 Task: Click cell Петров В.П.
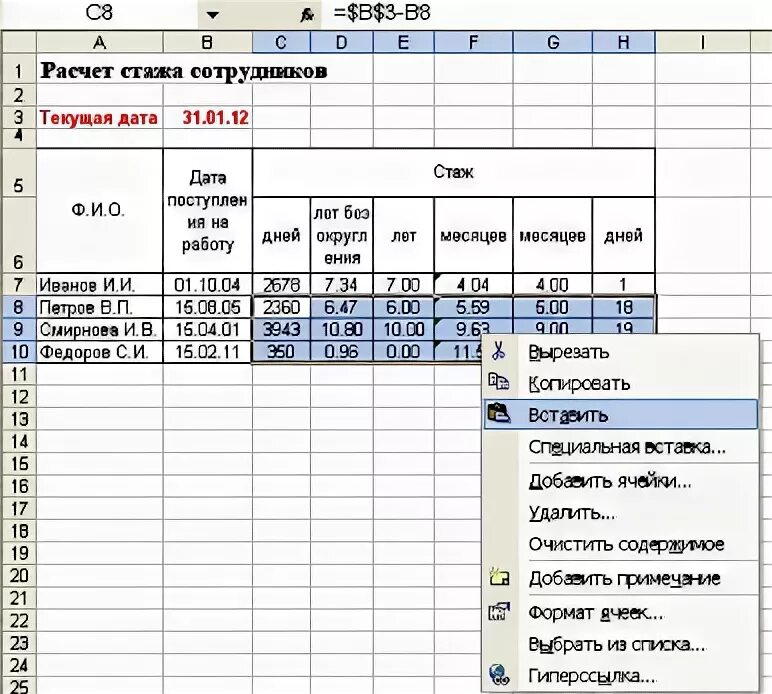(99, 307)
